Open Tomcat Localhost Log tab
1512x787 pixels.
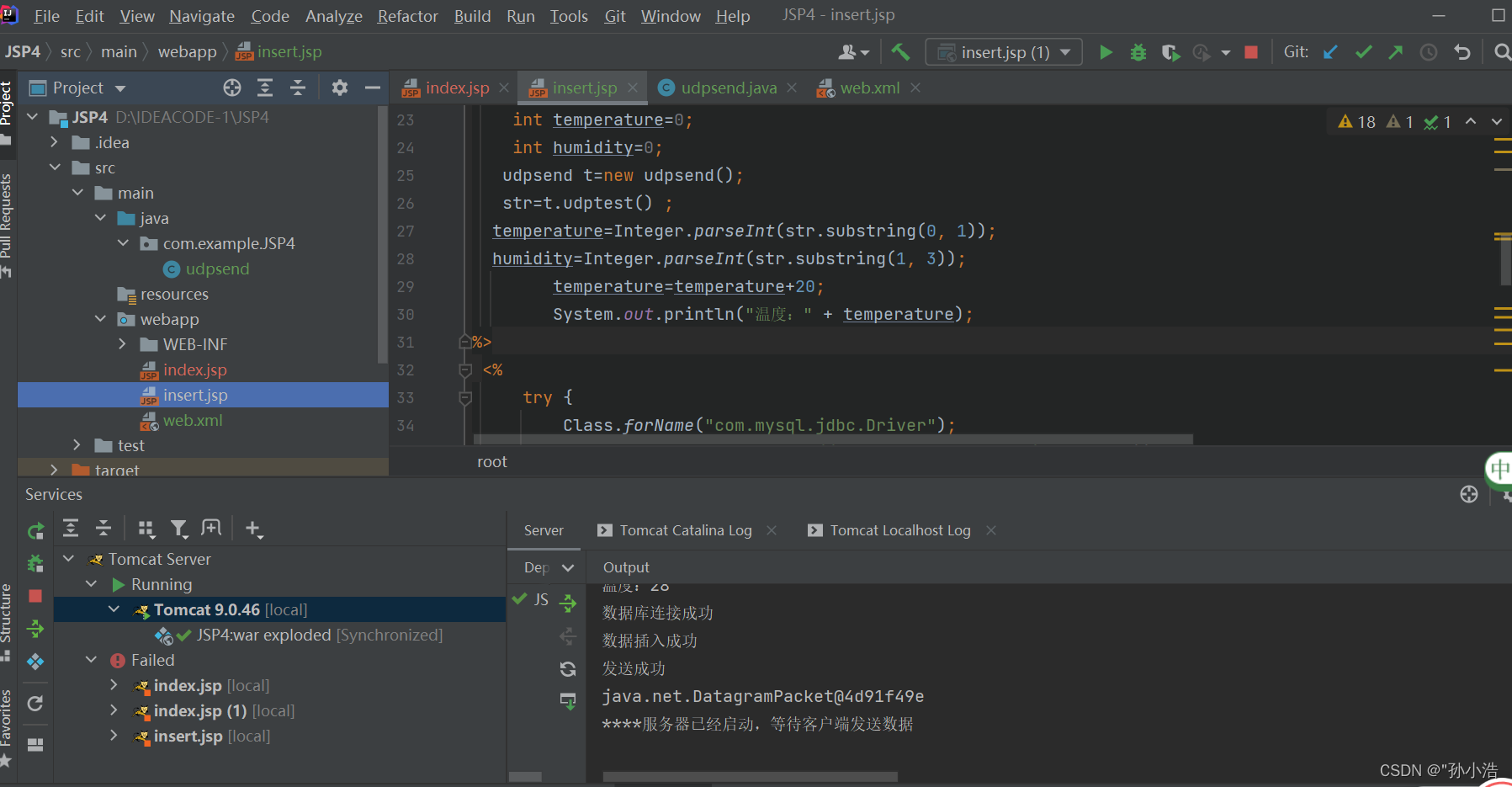pos(900,530)
